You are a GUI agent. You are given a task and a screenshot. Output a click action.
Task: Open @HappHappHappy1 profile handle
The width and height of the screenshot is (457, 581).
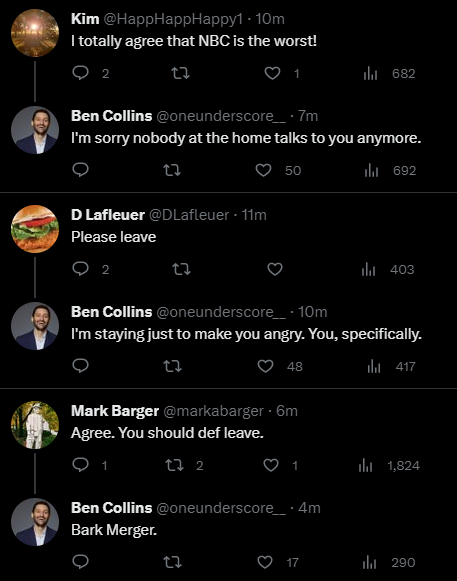point(173,19)
